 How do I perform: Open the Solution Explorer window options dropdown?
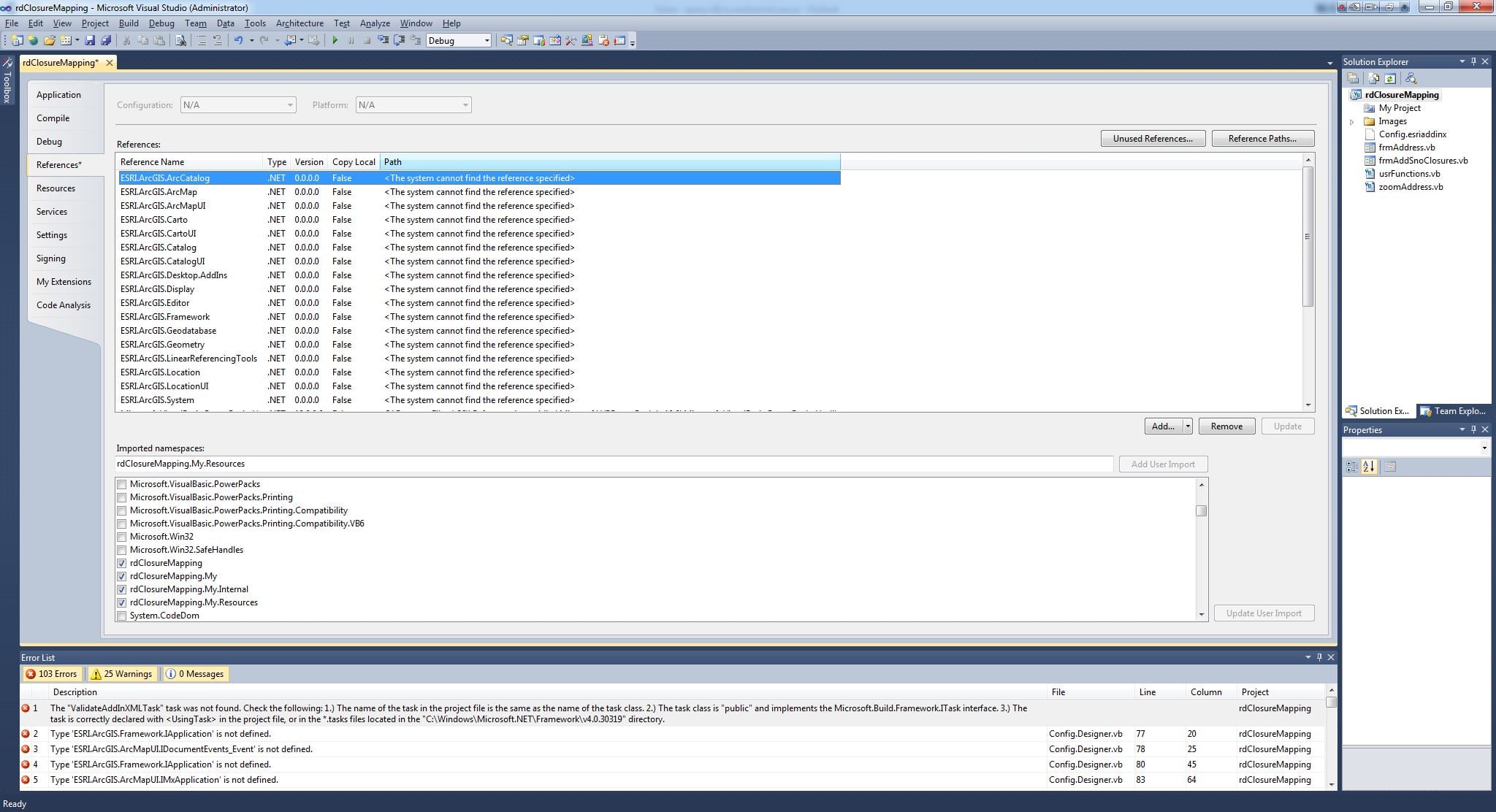coord(1462,61)
